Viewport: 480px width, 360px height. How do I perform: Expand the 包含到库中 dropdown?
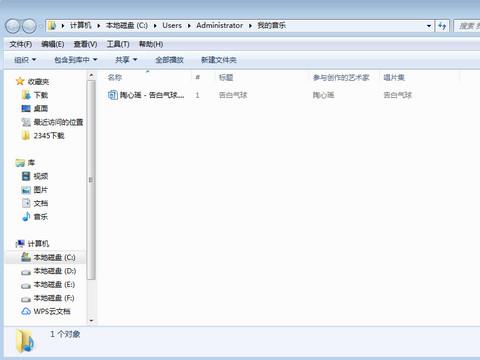[x=76, y=60]
